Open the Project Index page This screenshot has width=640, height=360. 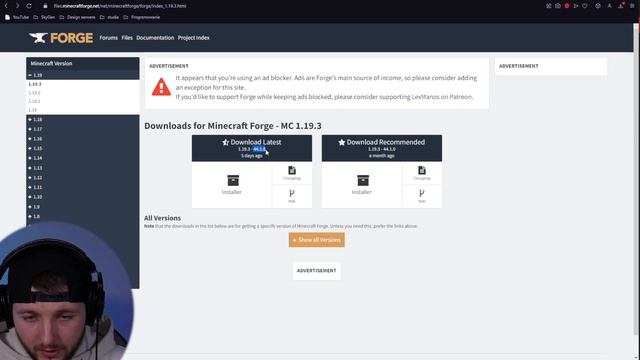pyautogui.click(x=193, y=38)
